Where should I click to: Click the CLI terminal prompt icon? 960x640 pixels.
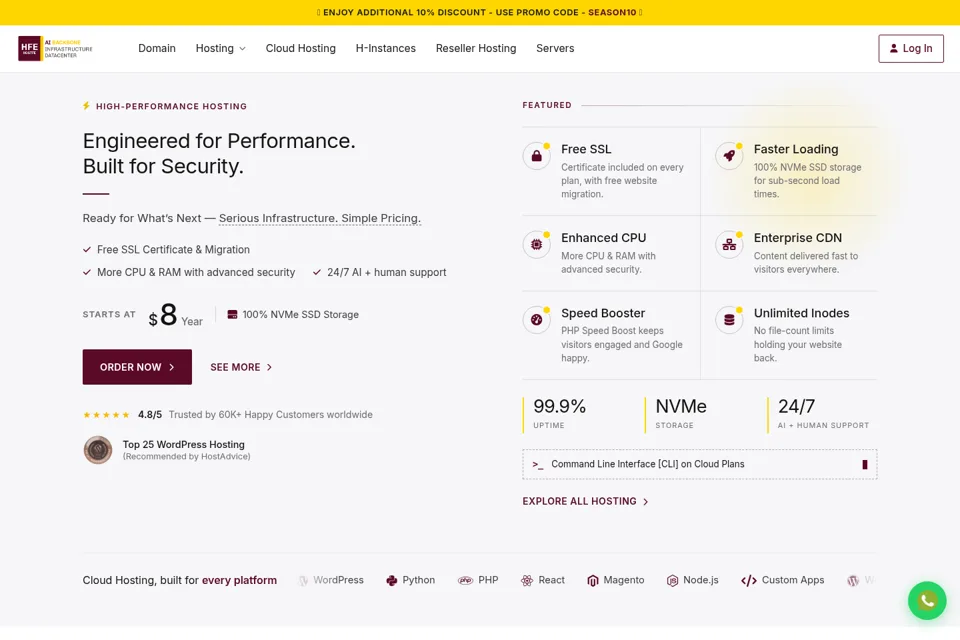point(538,465)
